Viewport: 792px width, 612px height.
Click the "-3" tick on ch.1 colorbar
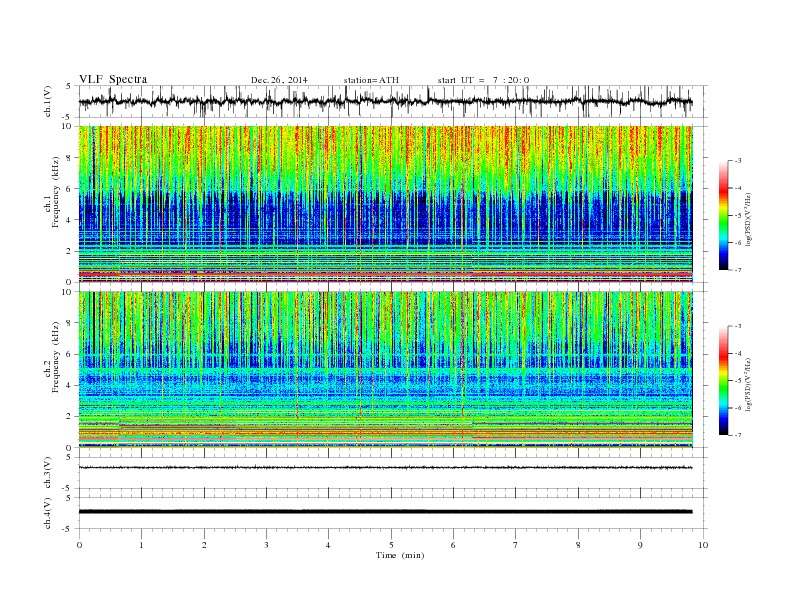click(x=738, y=161)
